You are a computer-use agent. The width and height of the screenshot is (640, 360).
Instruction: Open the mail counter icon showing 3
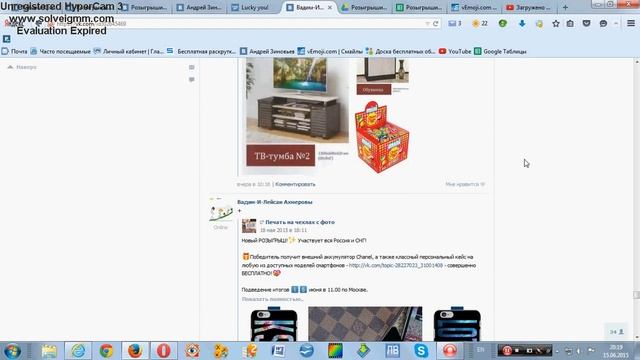455,24
